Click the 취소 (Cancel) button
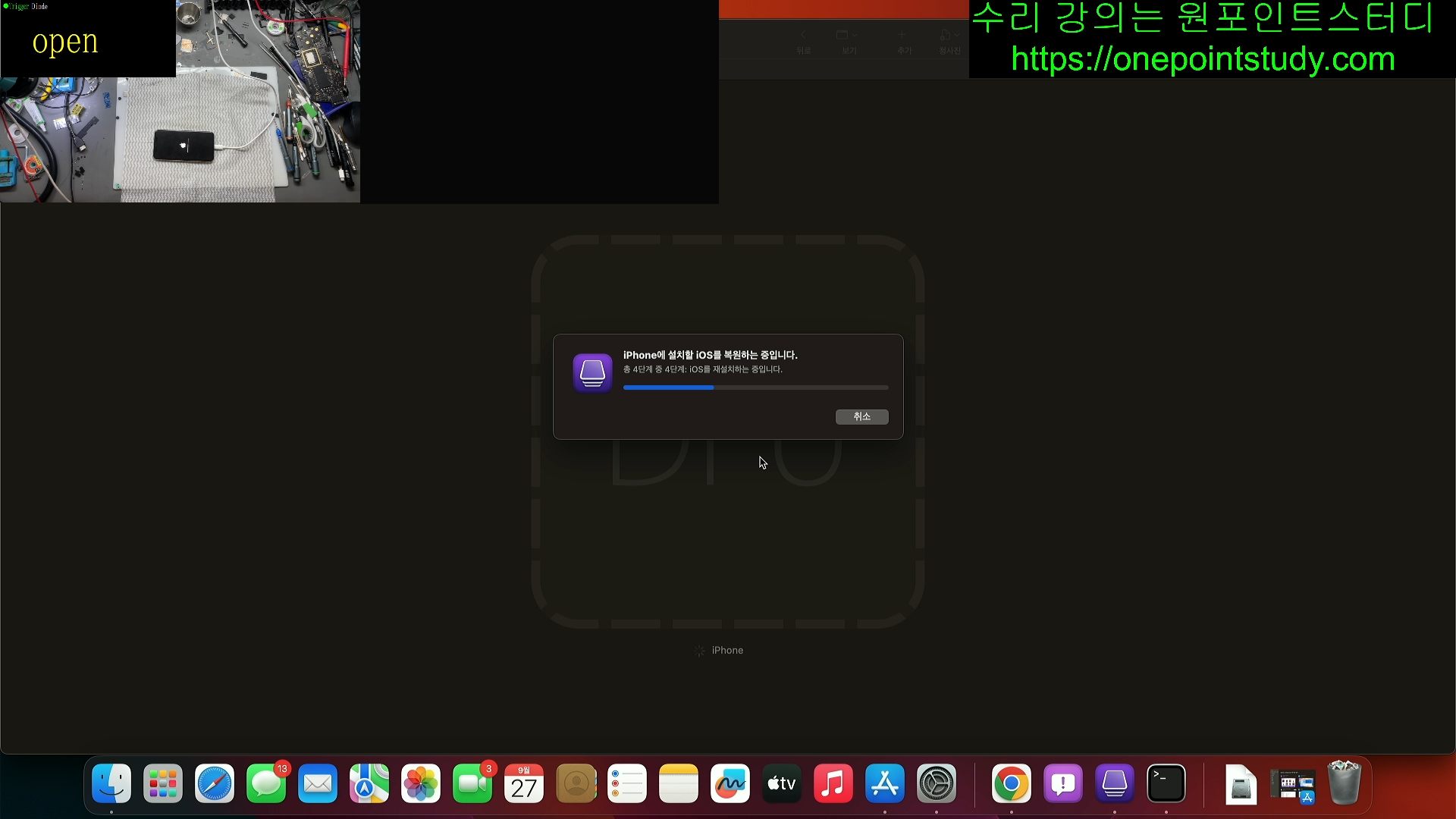Image resolution: width=1456 pixels, height=819 pixels. point(861,416)
